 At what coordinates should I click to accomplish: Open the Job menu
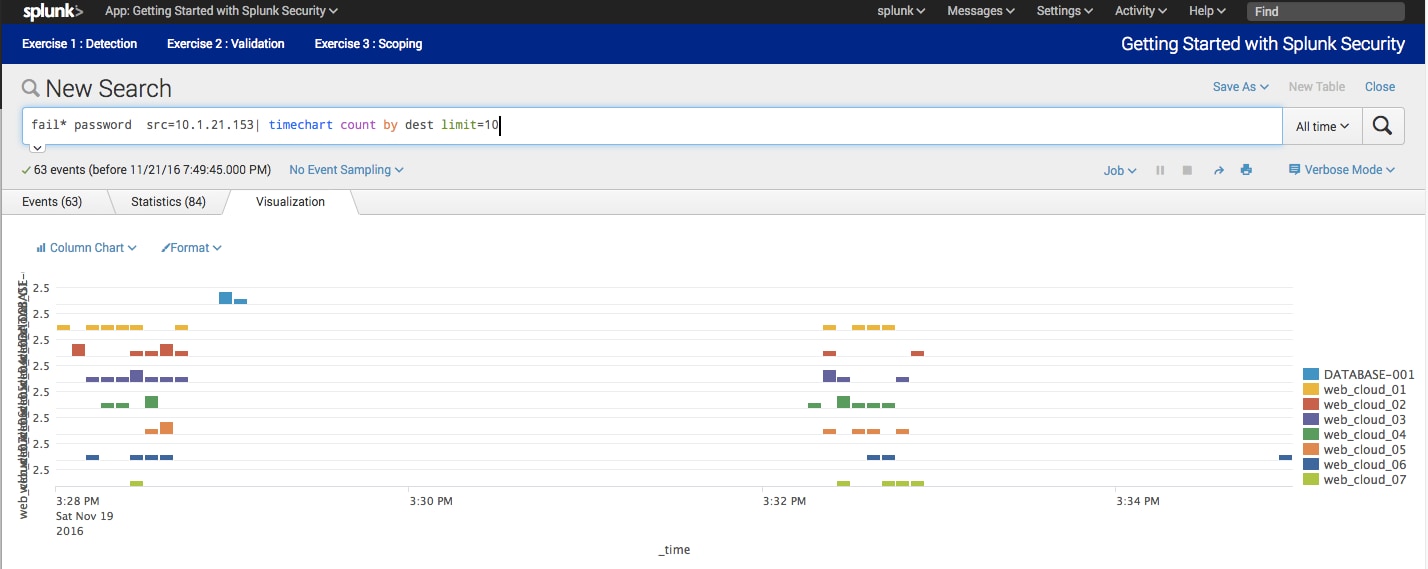tap(1120, 171)
